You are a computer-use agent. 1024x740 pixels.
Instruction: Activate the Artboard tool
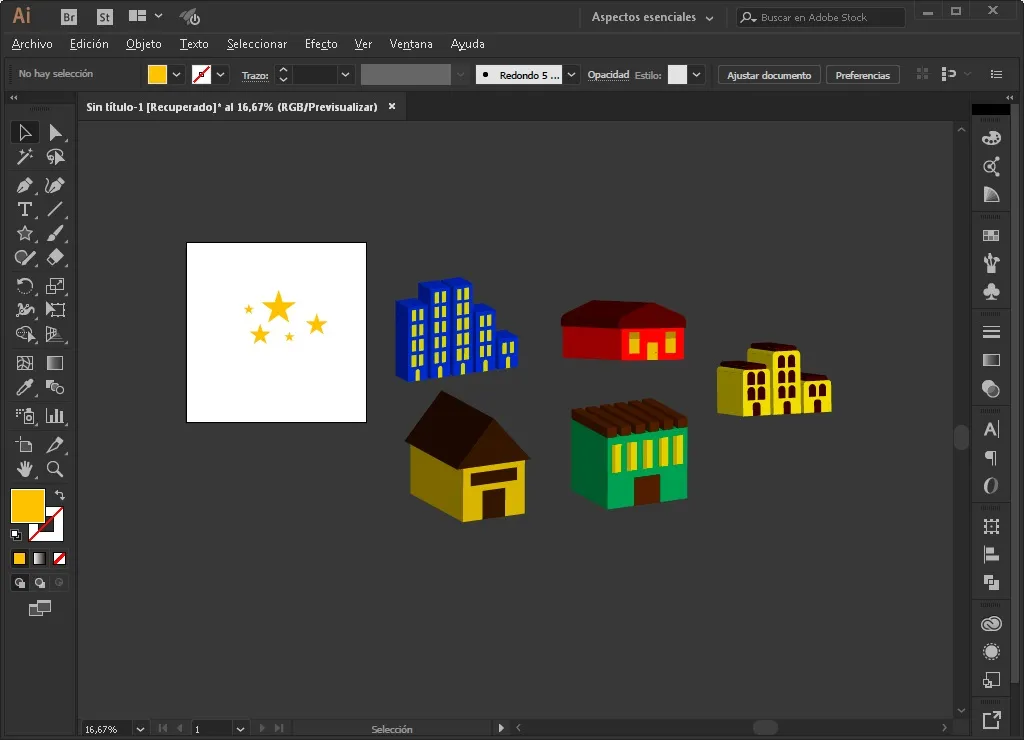point(25,445)
